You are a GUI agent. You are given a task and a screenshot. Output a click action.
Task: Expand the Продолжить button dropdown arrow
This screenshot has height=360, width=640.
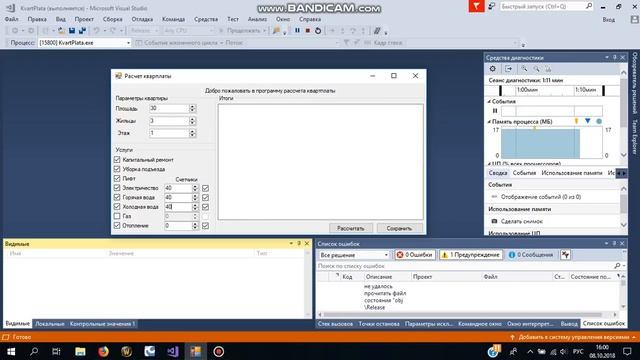coord(264,31)
